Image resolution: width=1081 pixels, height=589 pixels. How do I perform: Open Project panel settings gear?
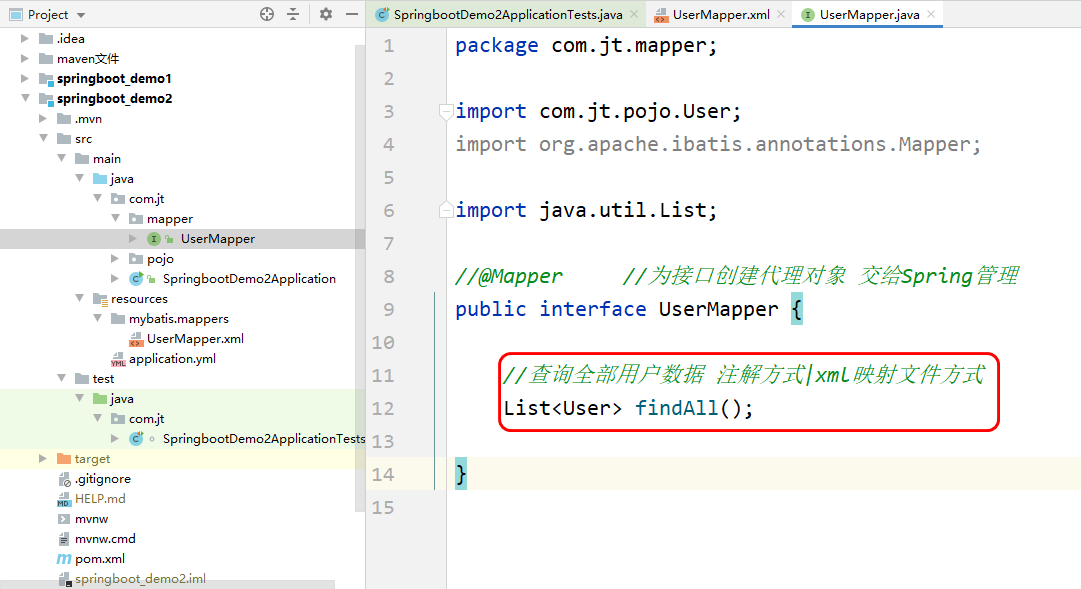point(325,14)
